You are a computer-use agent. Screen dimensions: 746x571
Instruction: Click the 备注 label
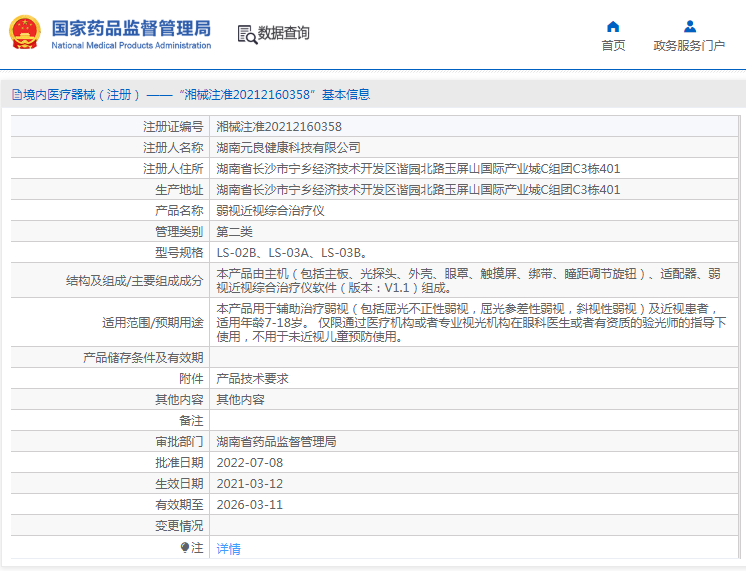191,420
